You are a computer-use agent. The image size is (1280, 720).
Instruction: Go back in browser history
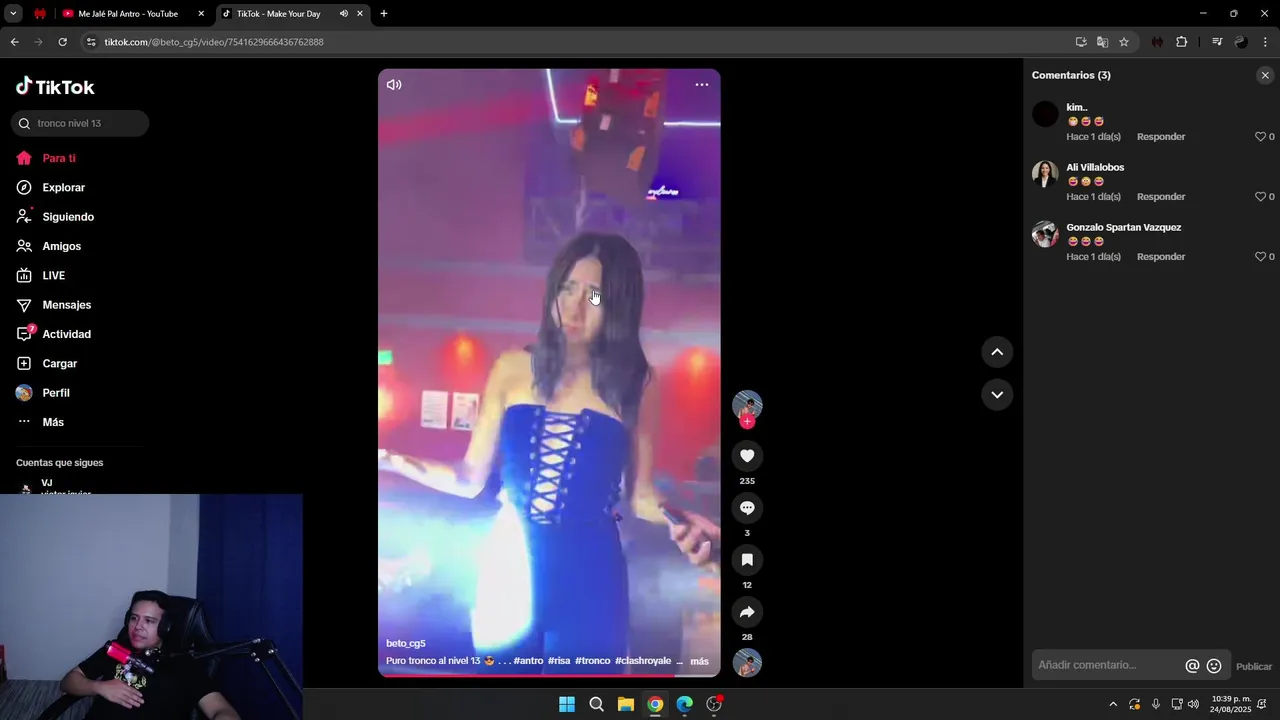click(x=14, y=42)
